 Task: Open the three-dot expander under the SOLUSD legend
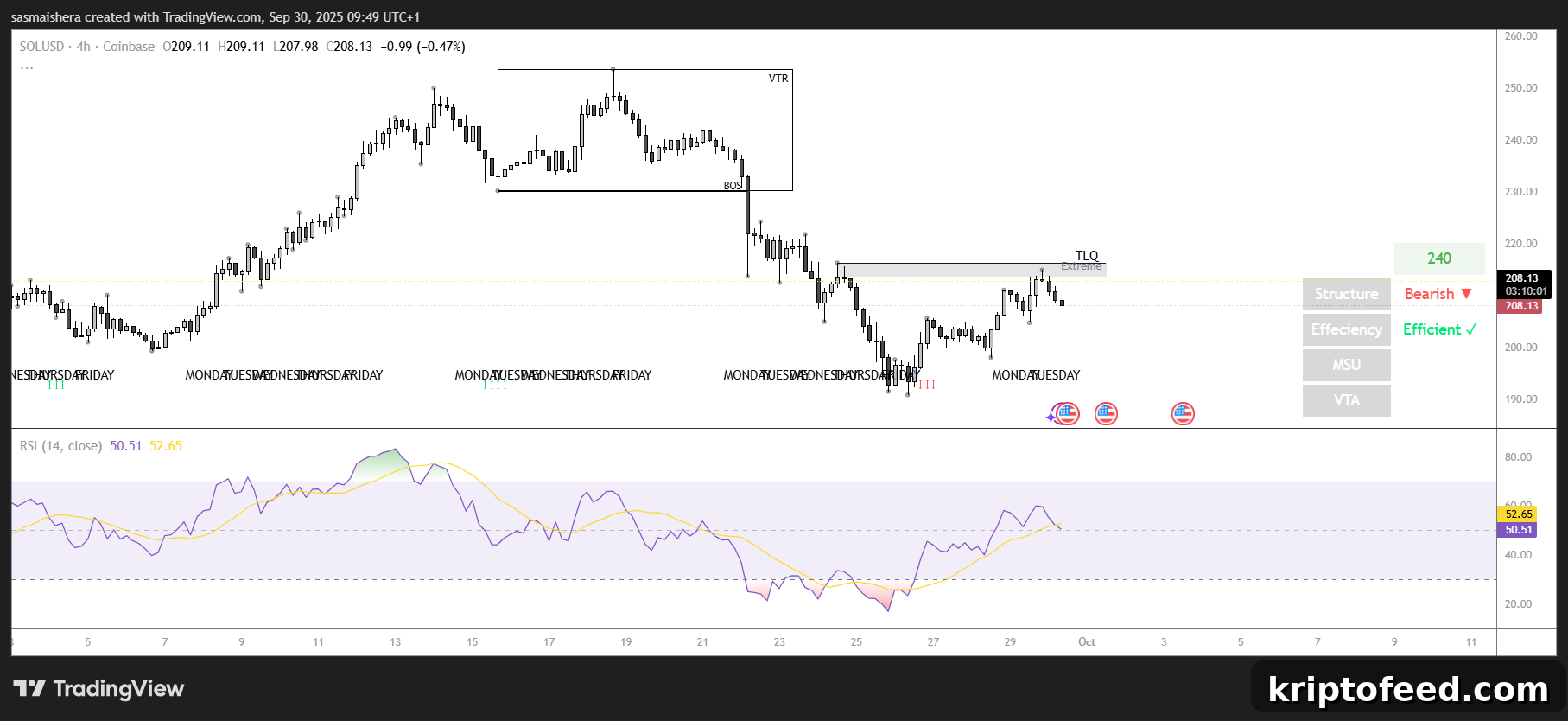27,67
